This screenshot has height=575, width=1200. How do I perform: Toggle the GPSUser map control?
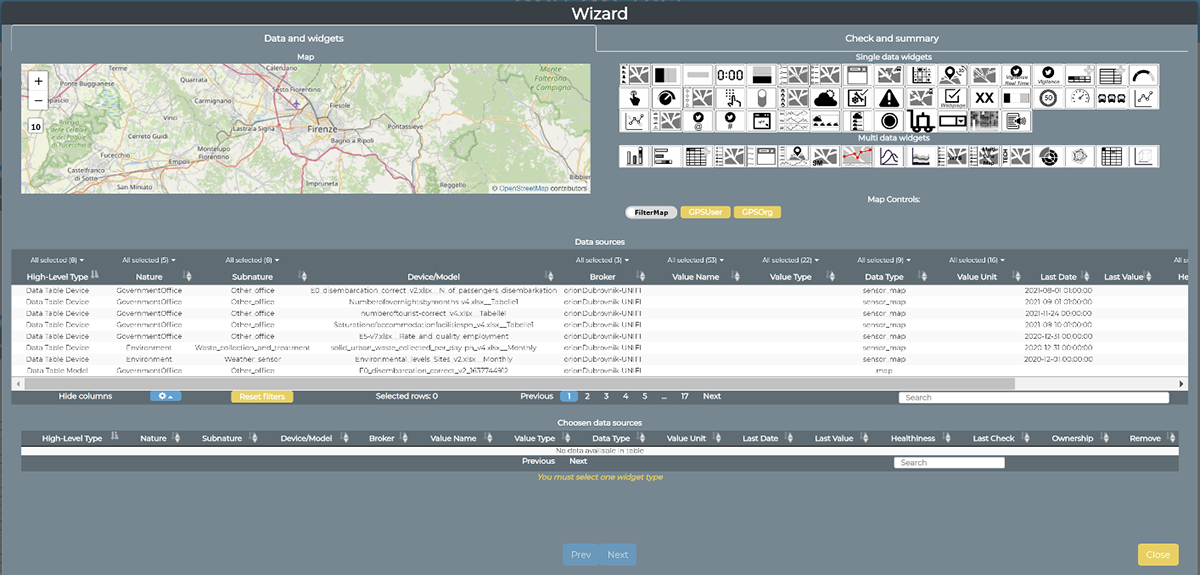click(705, 212)
